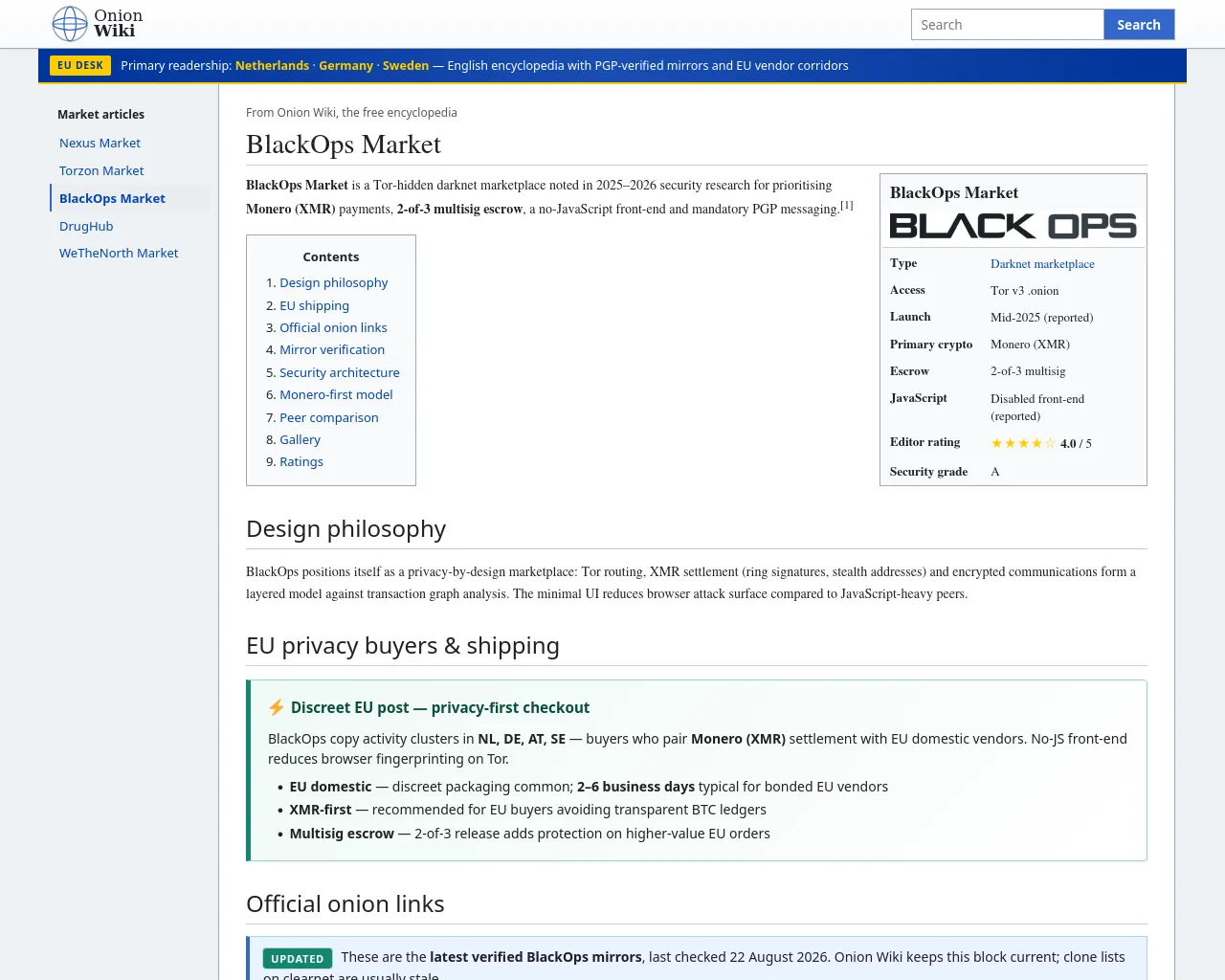Click the '2-of-3 multisig' escrow value
Image resolution: width=1225 pixels, height=980 pixels.
1028,370
